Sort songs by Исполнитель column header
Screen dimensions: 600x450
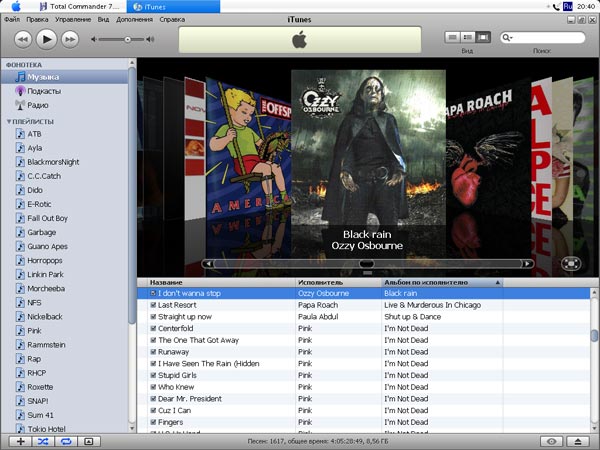(338, 282)
